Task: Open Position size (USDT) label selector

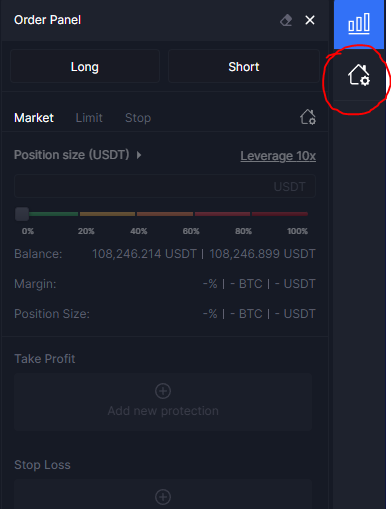Action: (71, 155)
